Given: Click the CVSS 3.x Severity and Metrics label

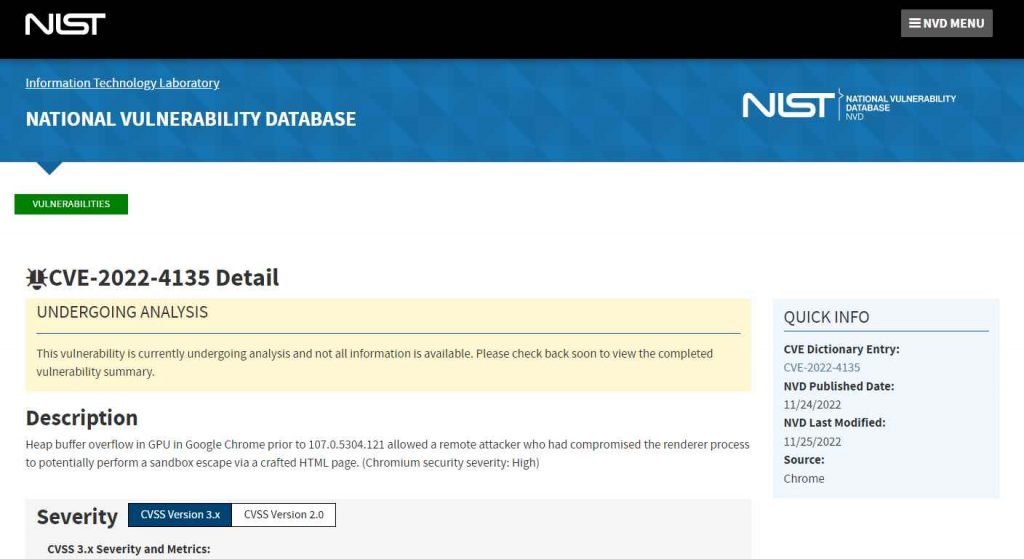Looking at the screenshot, I should (129, 549).
